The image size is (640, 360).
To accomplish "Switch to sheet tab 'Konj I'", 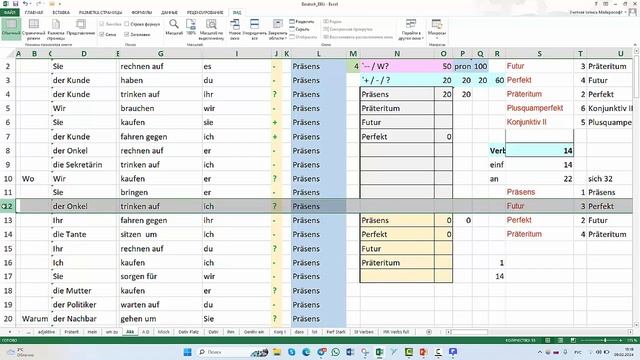I will coord(280,332).
